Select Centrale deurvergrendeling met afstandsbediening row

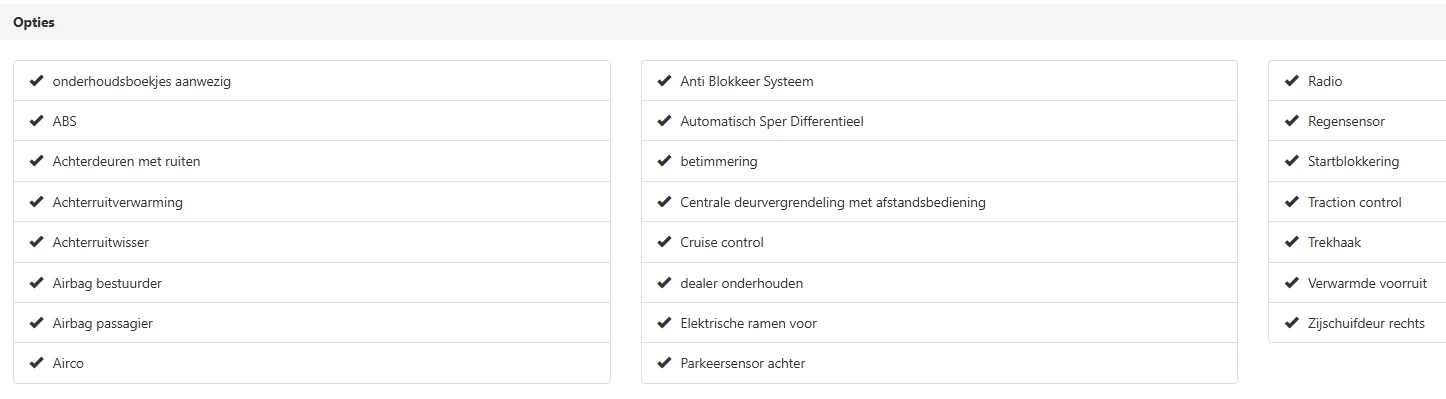pyautogui.click(x=939, y=202)
